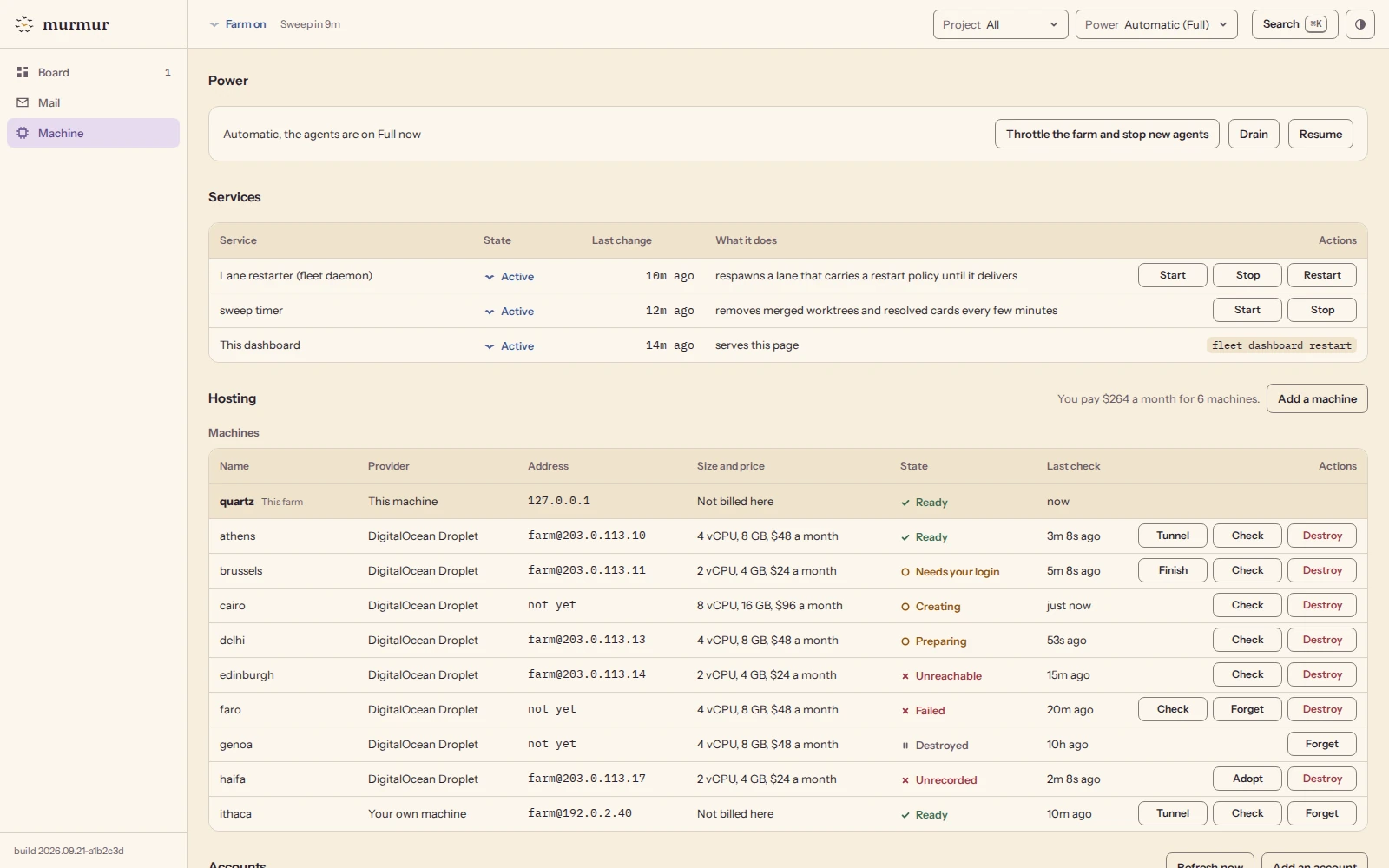Open the Mail envelope icon
This screenshot has width=1389, height=868.
23,102
